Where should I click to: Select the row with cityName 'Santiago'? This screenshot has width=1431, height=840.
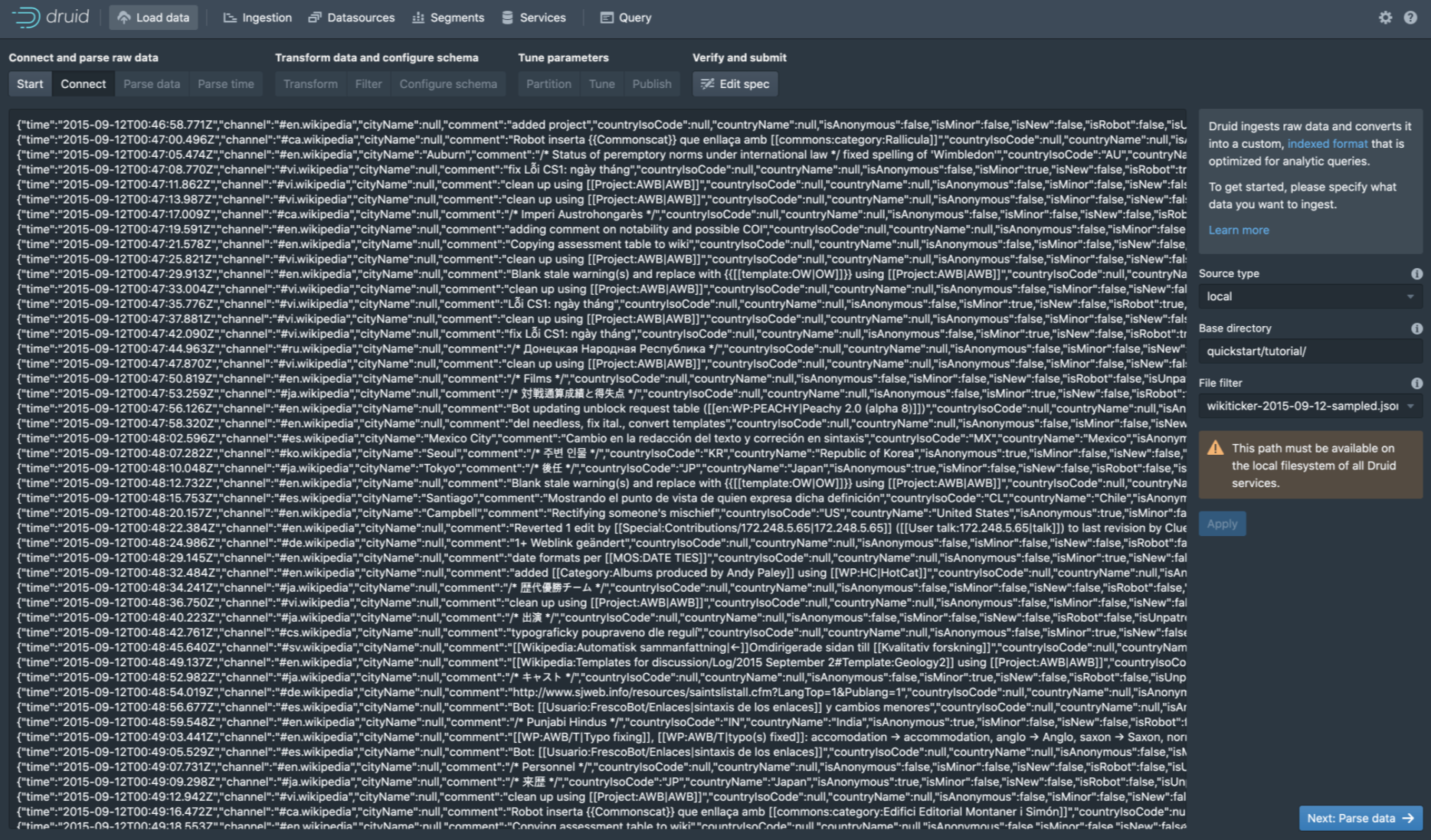tap(601, 498)
